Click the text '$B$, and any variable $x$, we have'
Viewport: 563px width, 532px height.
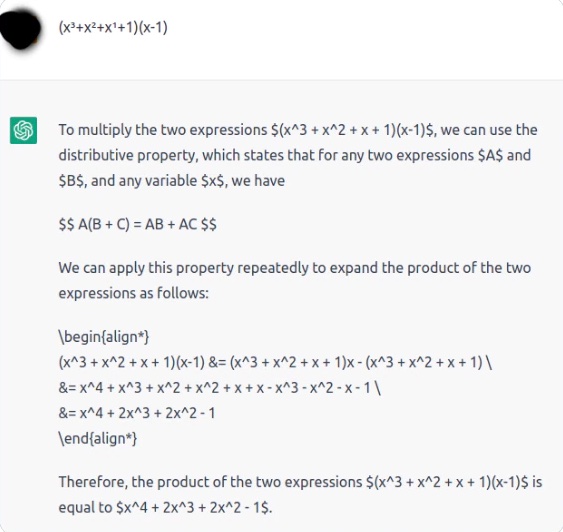coord(172,181)
